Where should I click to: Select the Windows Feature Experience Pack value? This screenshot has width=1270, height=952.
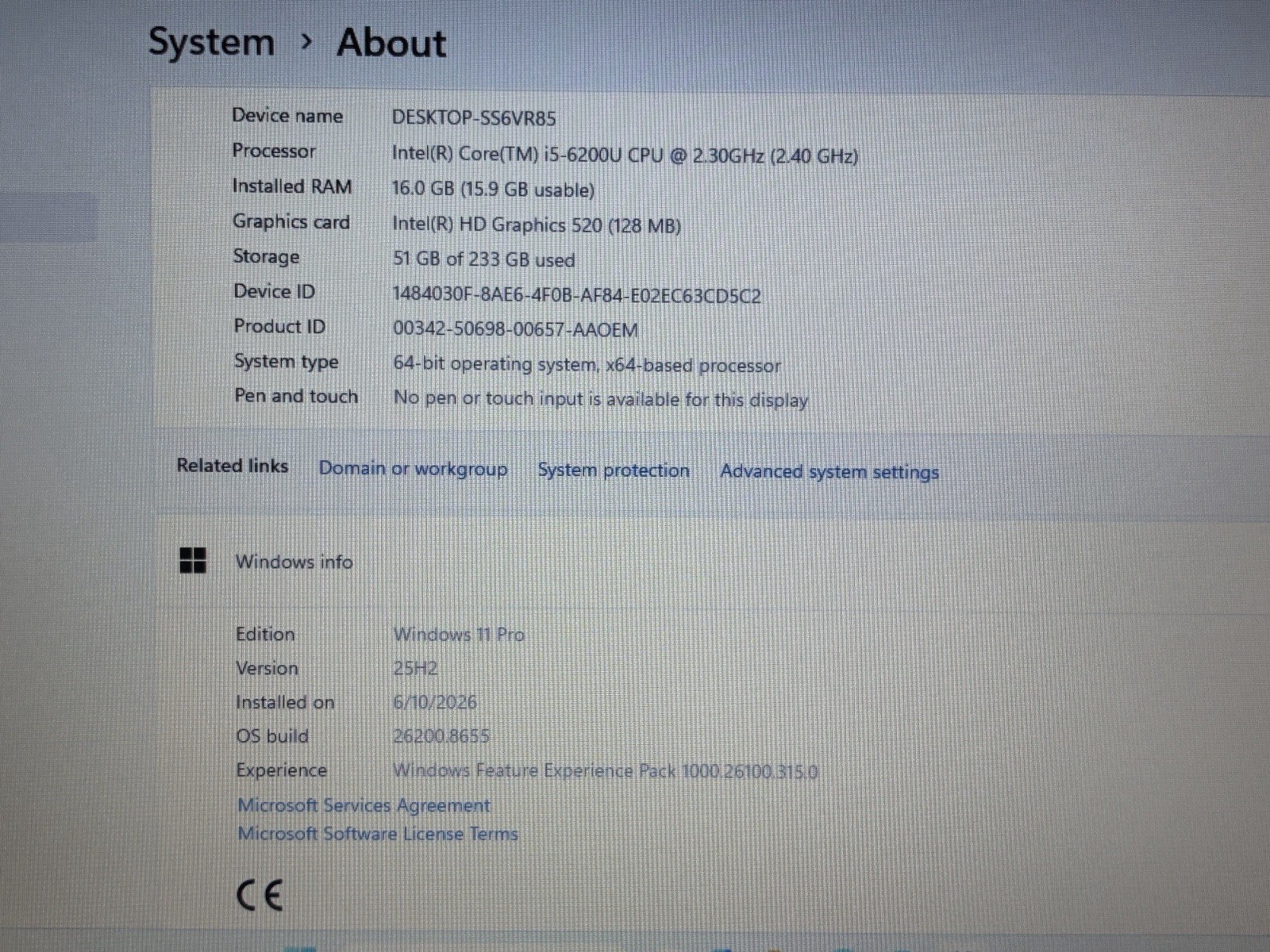coord(605,771)
